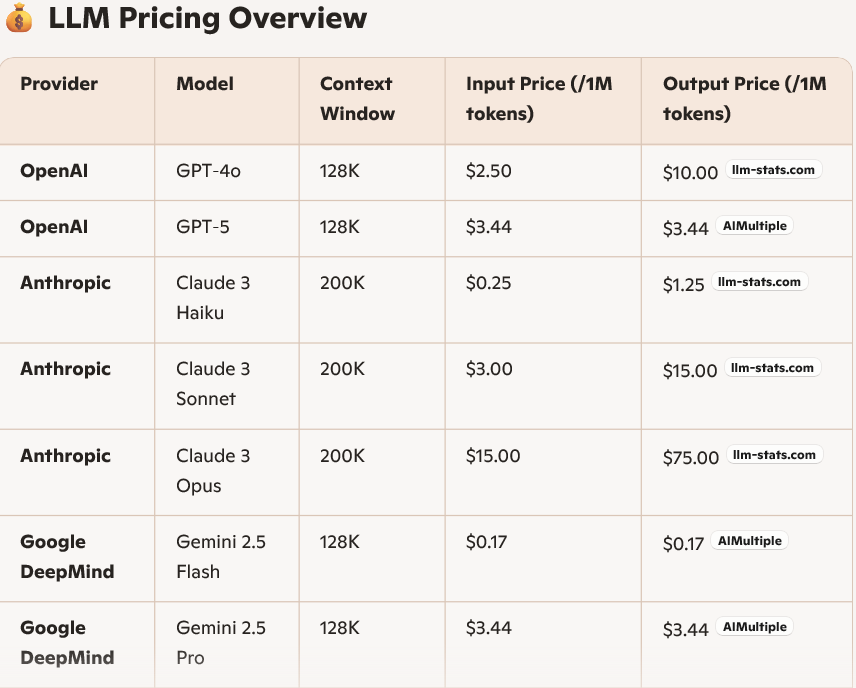Click the Input Price column header
The height and width of the screenshot is (688, 856).
click(539, 99)
